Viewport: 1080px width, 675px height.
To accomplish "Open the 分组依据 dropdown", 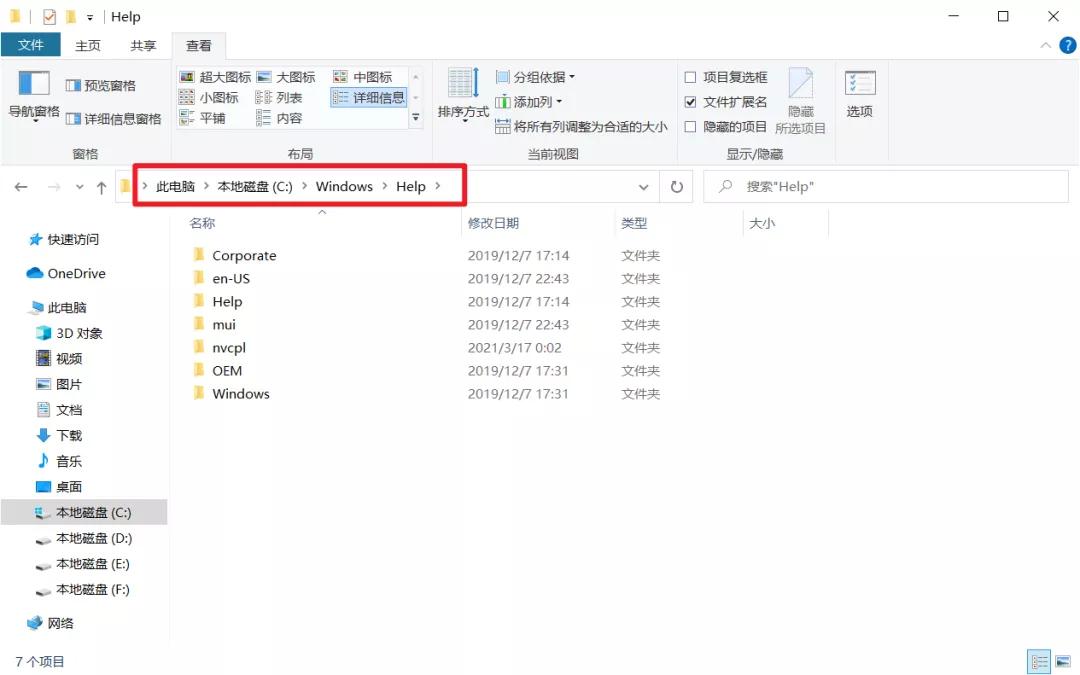I will 539,76.
